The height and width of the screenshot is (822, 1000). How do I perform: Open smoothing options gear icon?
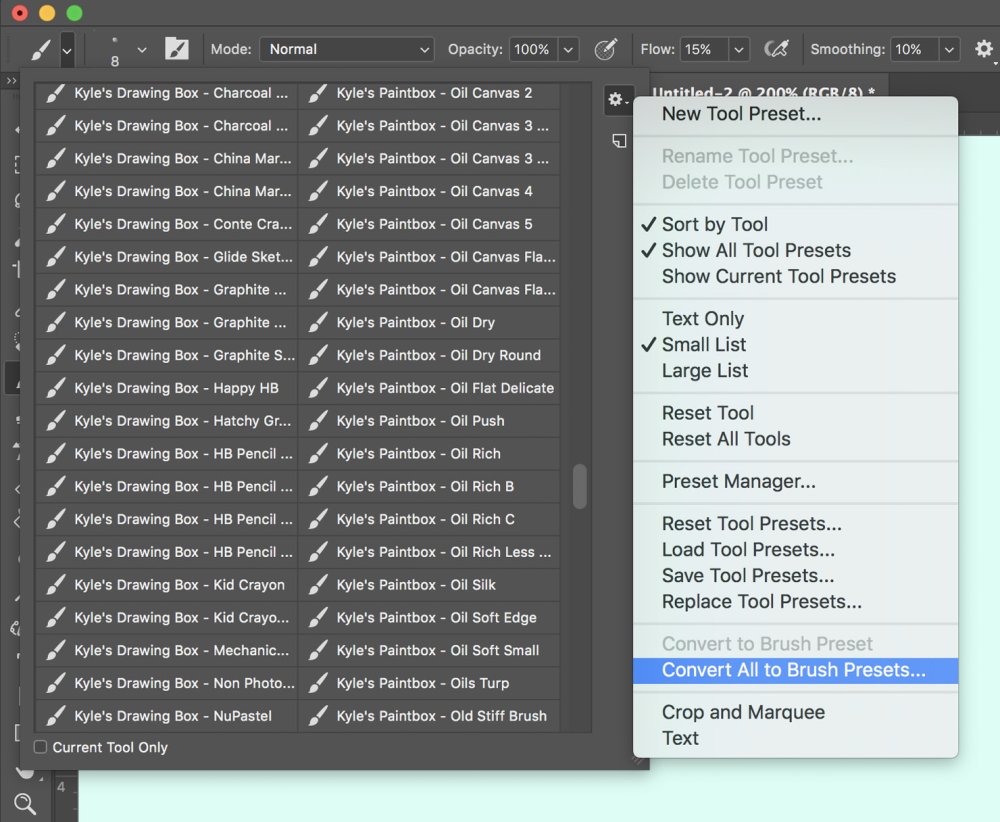click(984, 49)
